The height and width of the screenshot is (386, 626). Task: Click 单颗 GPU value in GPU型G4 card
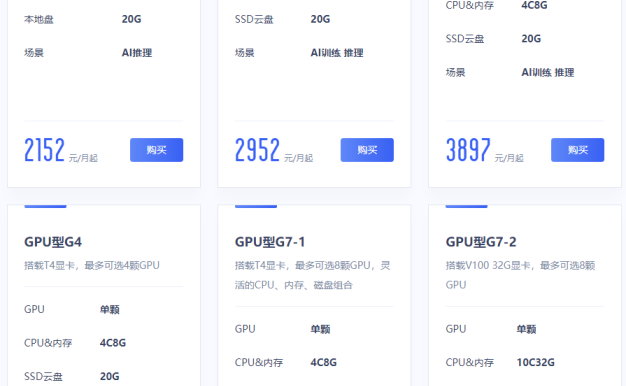coord(109,309)
